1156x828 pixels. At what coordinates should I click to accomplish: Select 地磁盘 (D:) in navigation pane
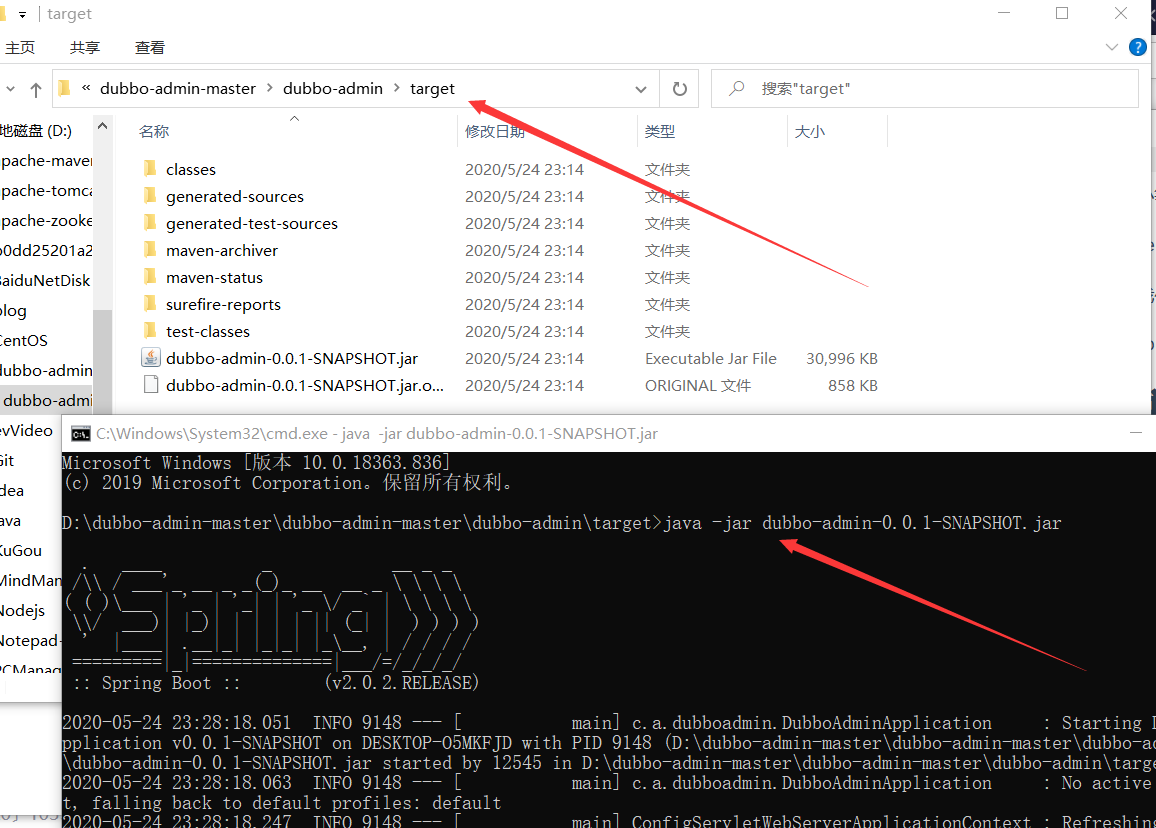tap(36, 131)
